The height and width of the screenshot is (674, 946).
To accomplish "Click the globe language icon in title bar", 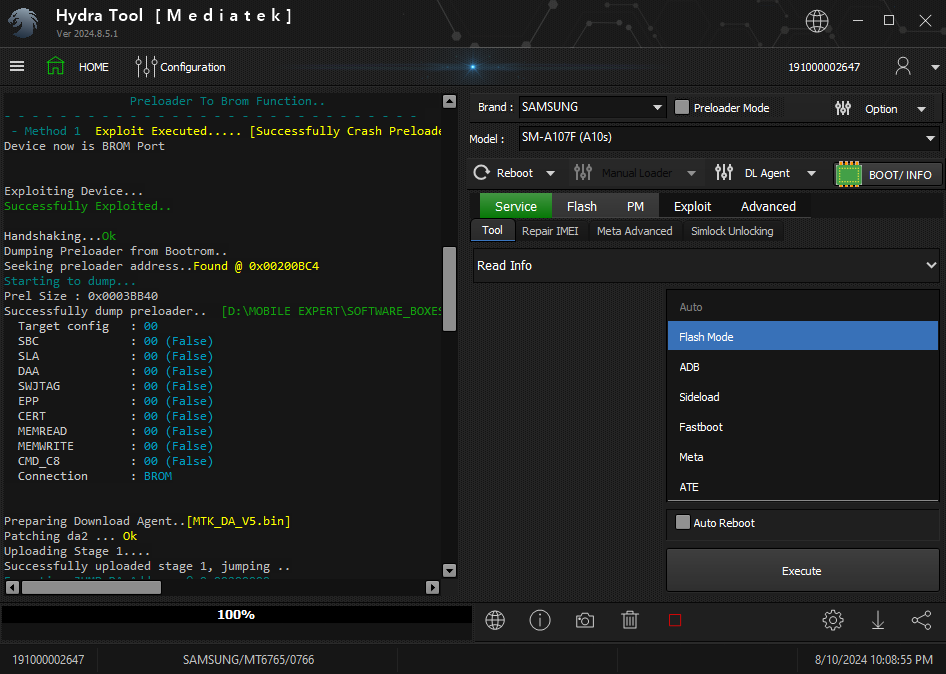I will tap(817, 21).
